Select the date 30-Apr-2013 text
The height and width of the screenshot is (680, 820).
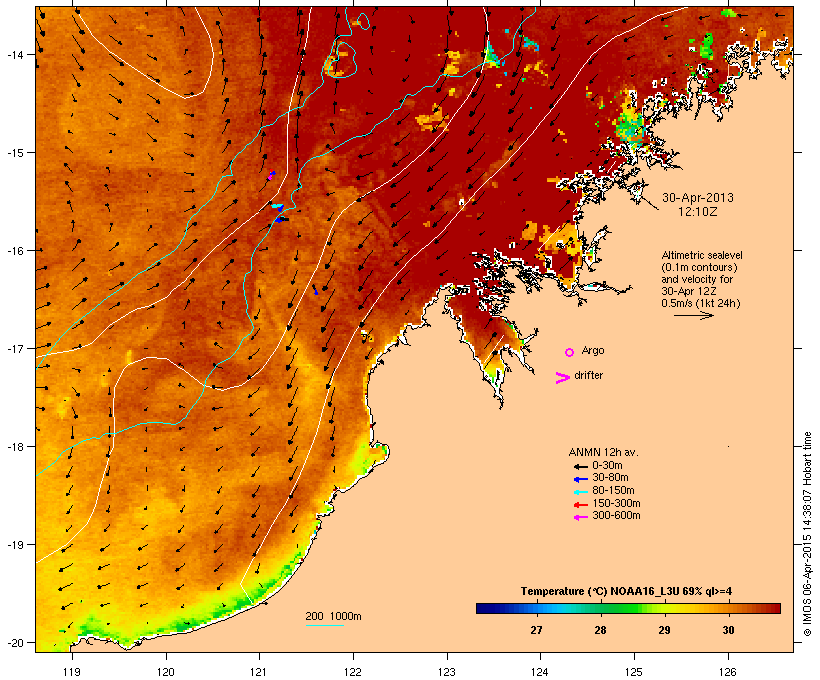coord(698,198)
